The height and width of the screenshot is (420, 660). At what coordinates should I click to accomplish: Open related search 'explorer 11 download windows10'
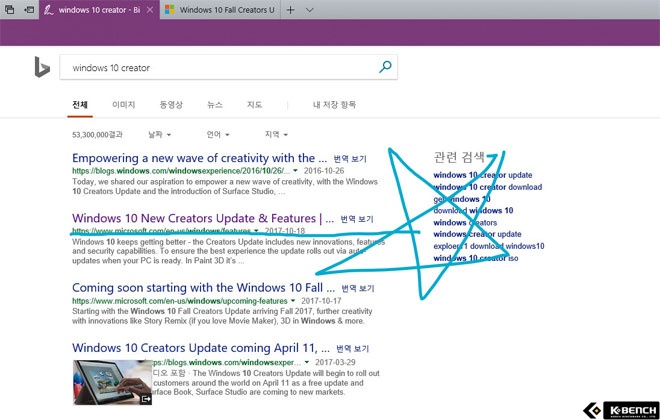coord(489,246)
